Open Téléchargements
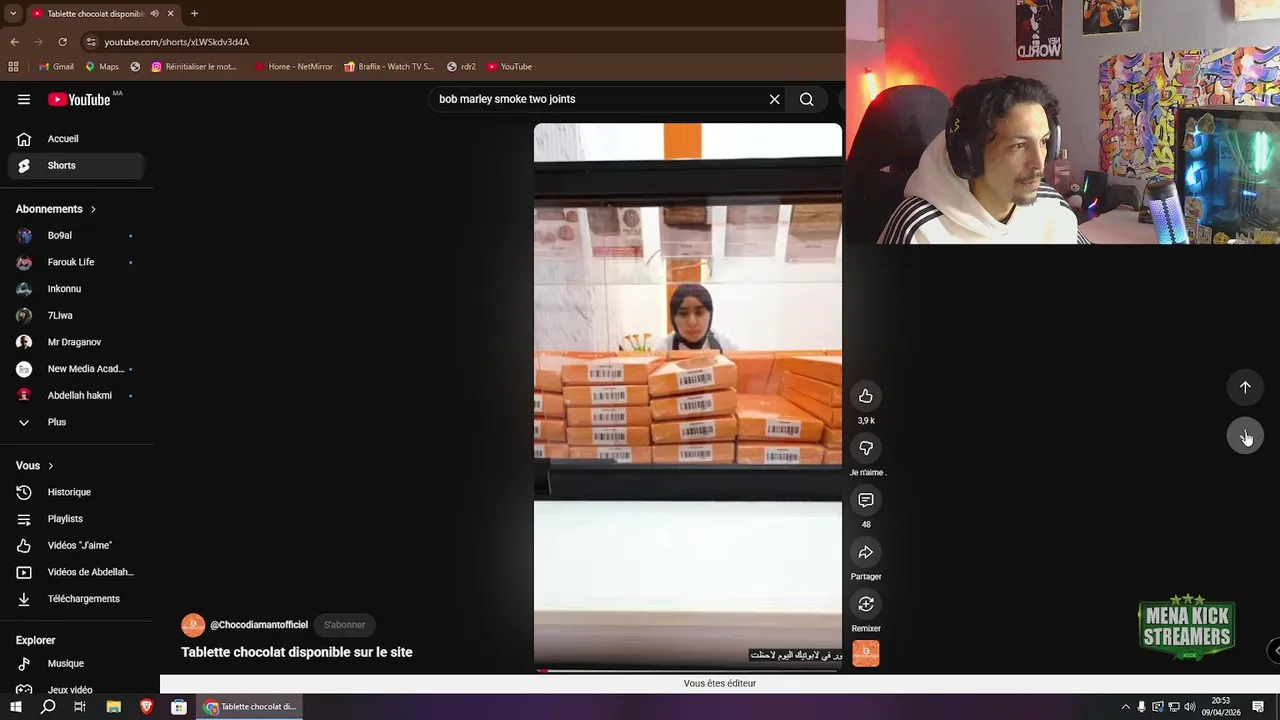The width and height of the screenshot is (1280, 720). point(76,599)
